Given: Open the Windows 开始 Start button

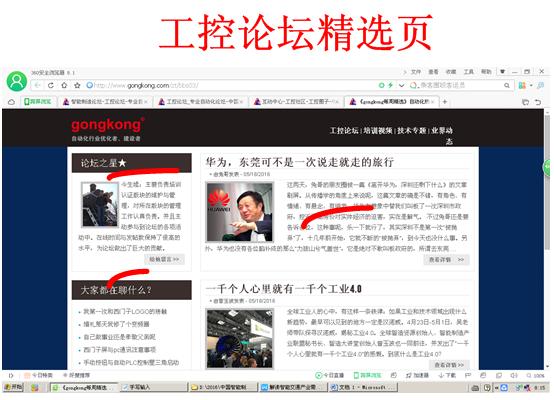Looking at the screenshot, I should coord(12,387).
